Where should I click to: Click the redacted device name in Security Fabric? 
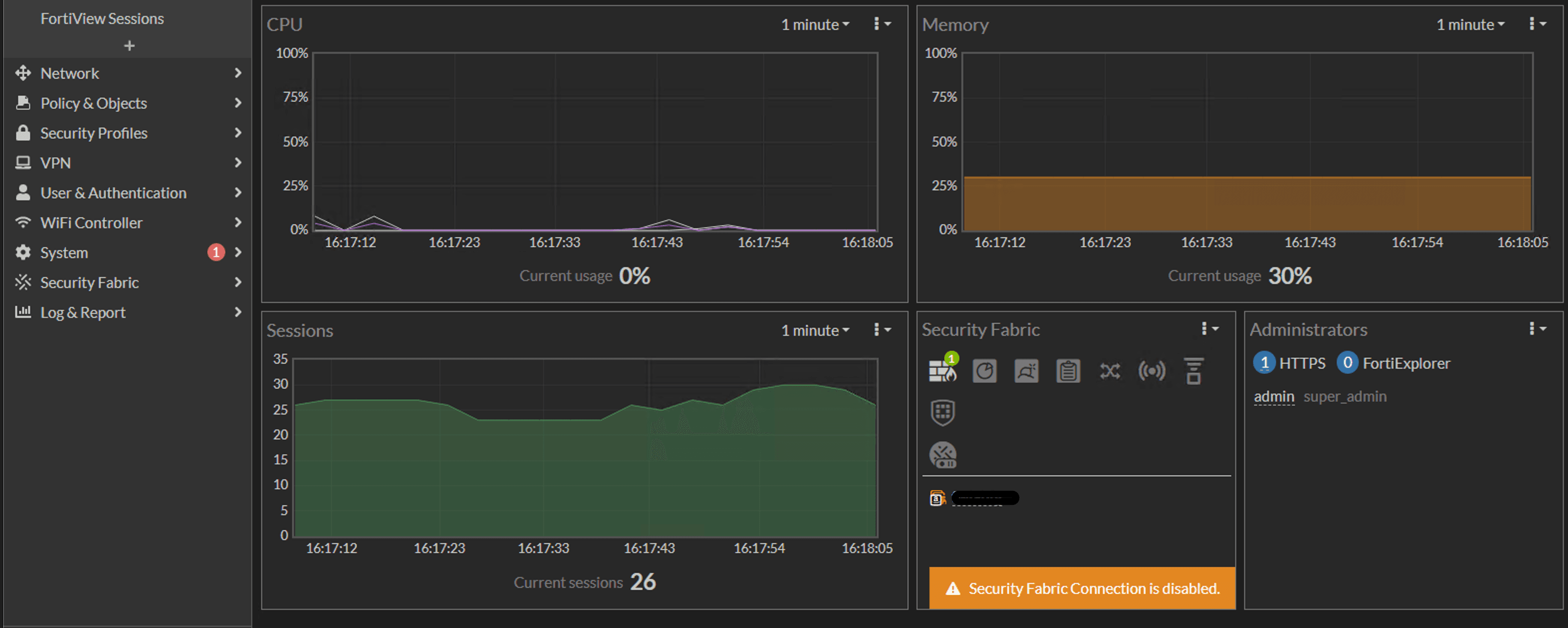coord(985,498)
